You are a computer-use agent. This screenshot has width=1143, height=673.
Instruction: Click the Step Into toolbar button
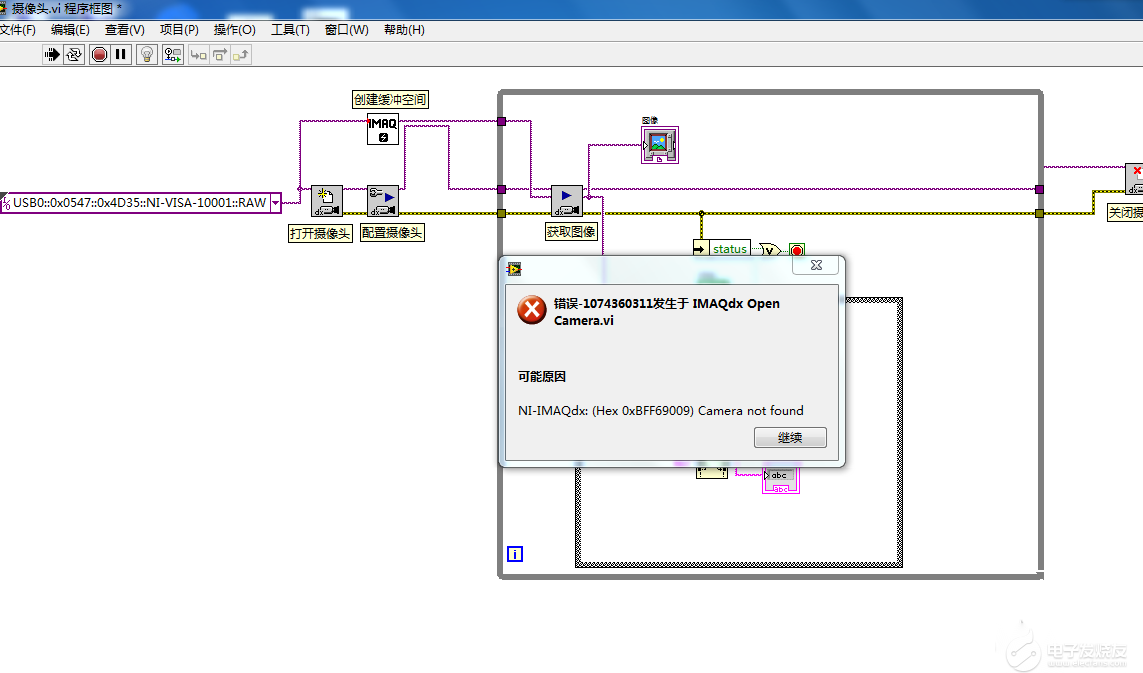pyautogui.click(x=198, y=54)
